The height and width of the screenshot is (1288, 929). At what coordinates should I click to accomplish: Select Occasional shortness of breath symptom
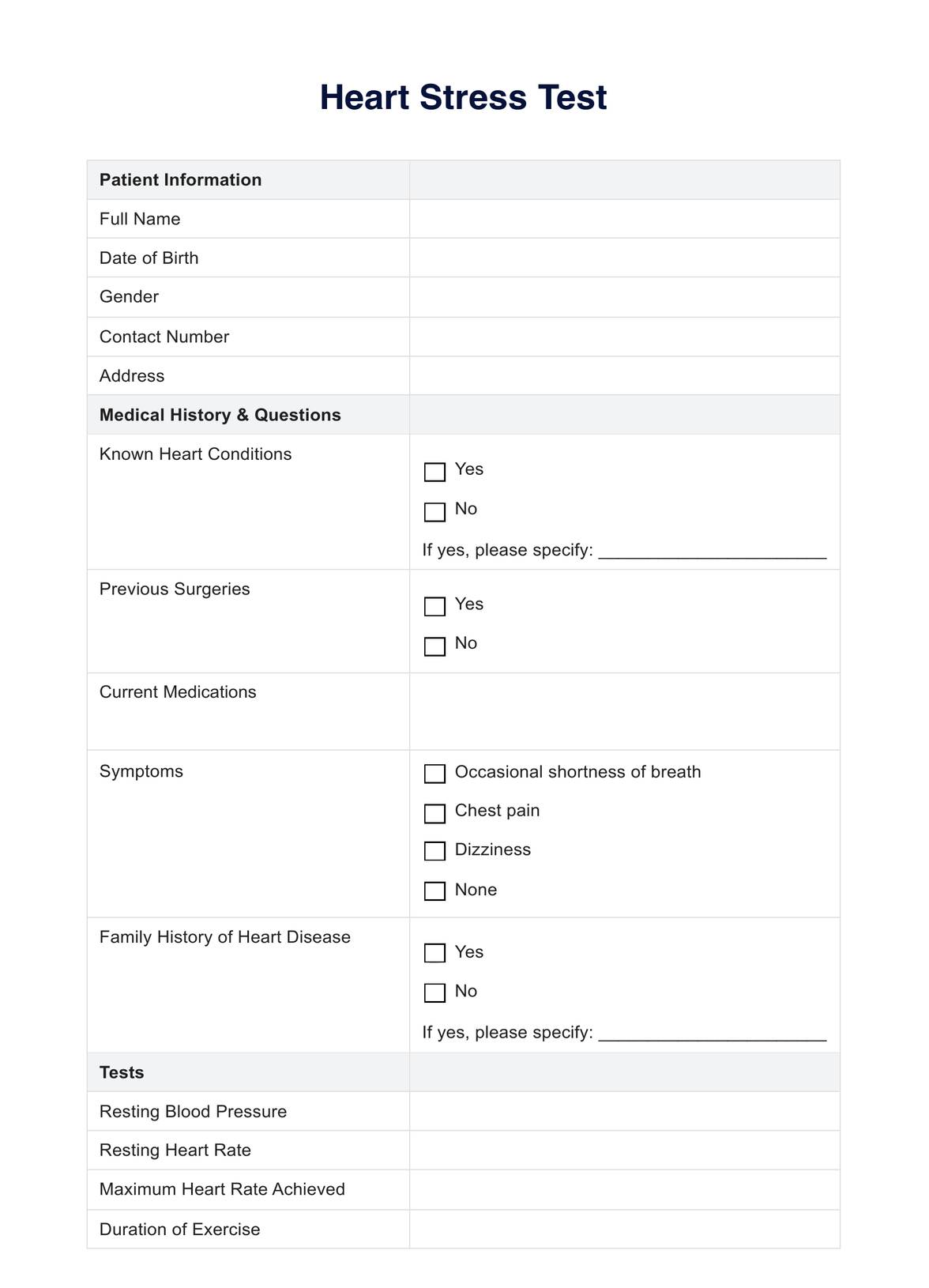(434, 773)
